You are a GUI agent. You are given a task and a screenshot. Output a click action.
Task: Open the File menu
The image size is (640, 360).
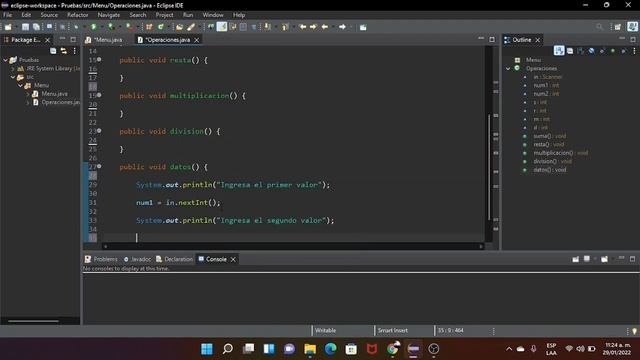pyautogui.click(x=7, y=15)
